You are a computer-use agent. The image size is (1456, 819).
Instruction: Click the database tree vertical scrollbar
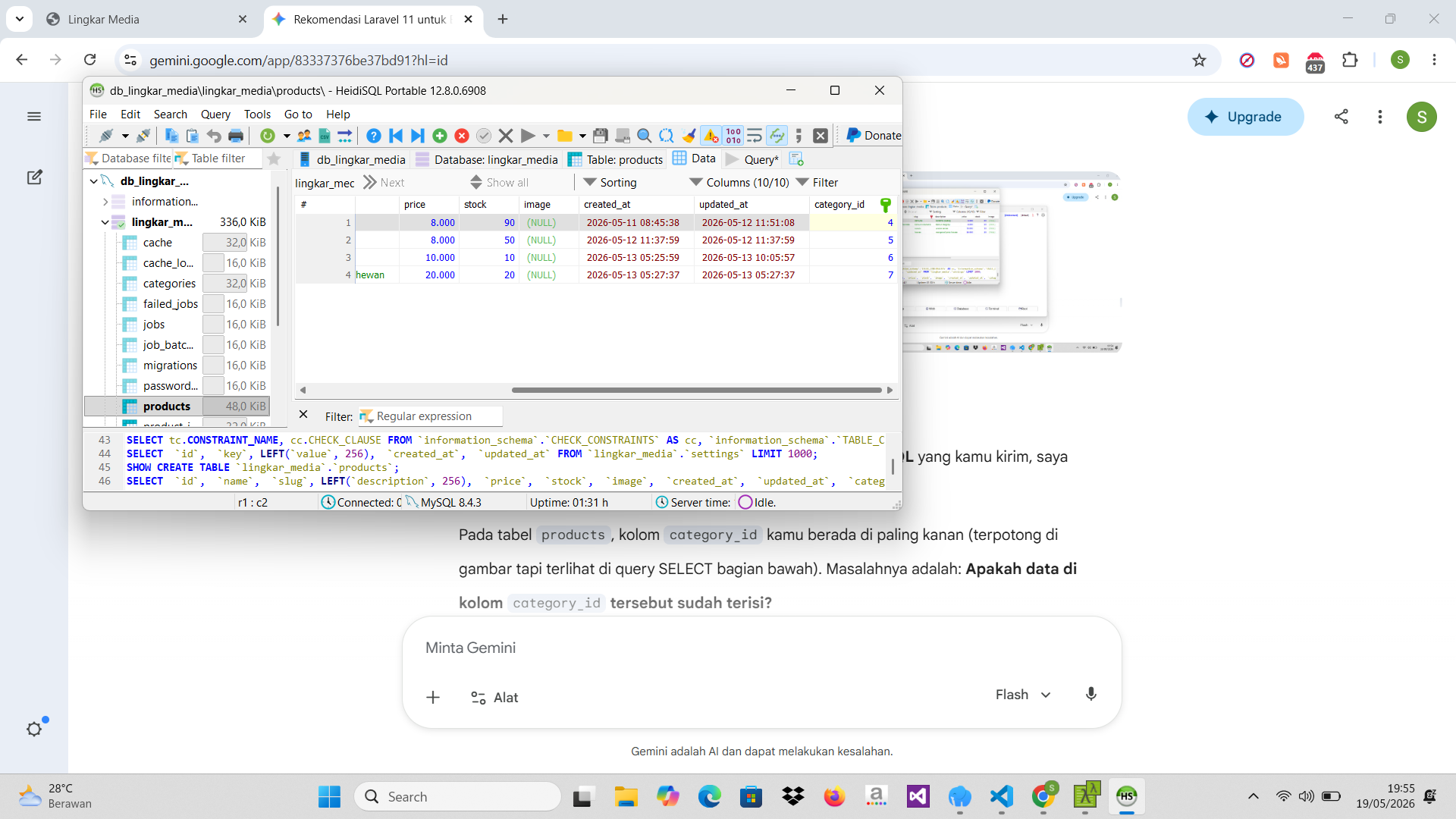[278, 258]
